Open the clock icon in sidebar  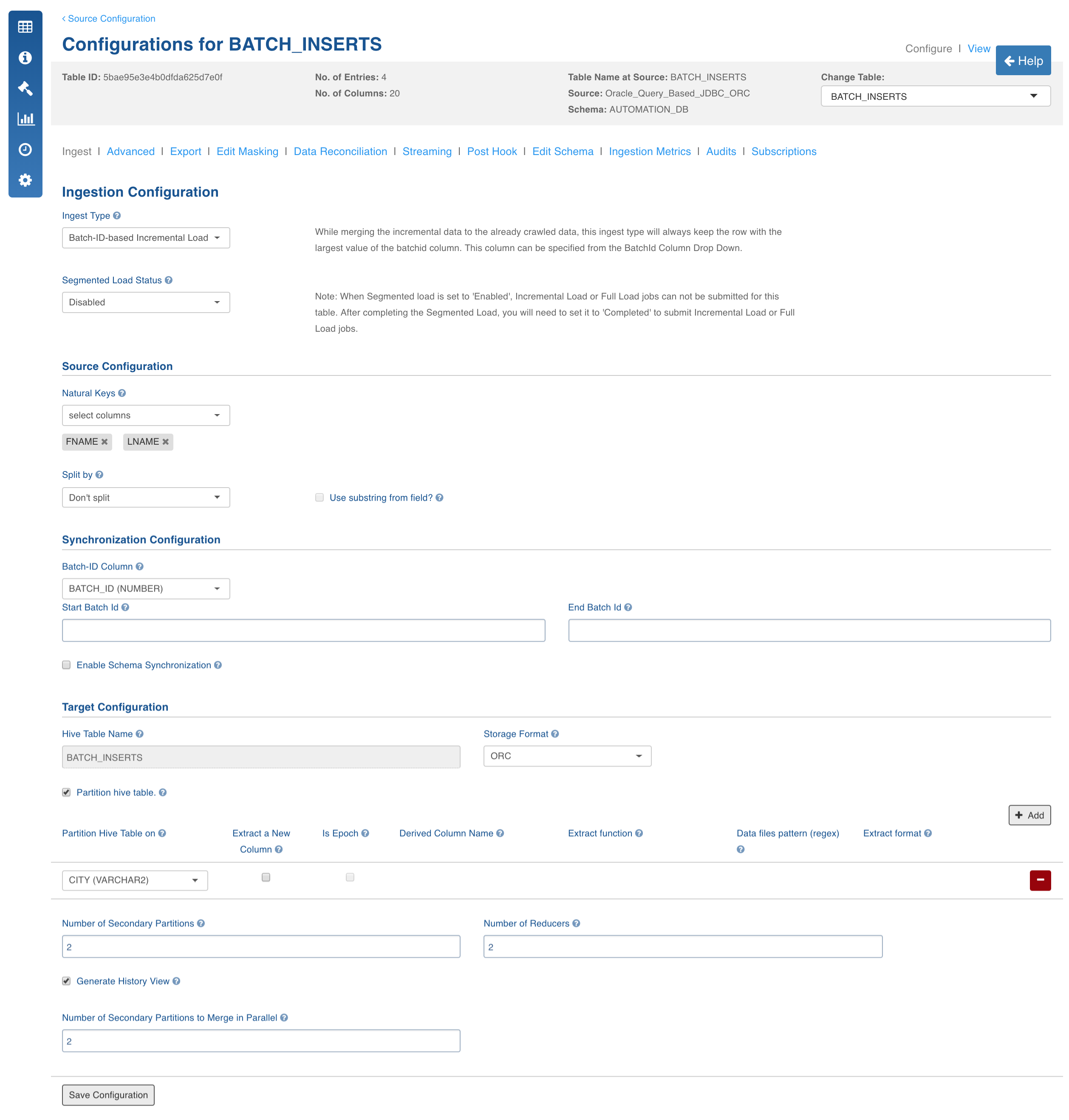(25, 149)
